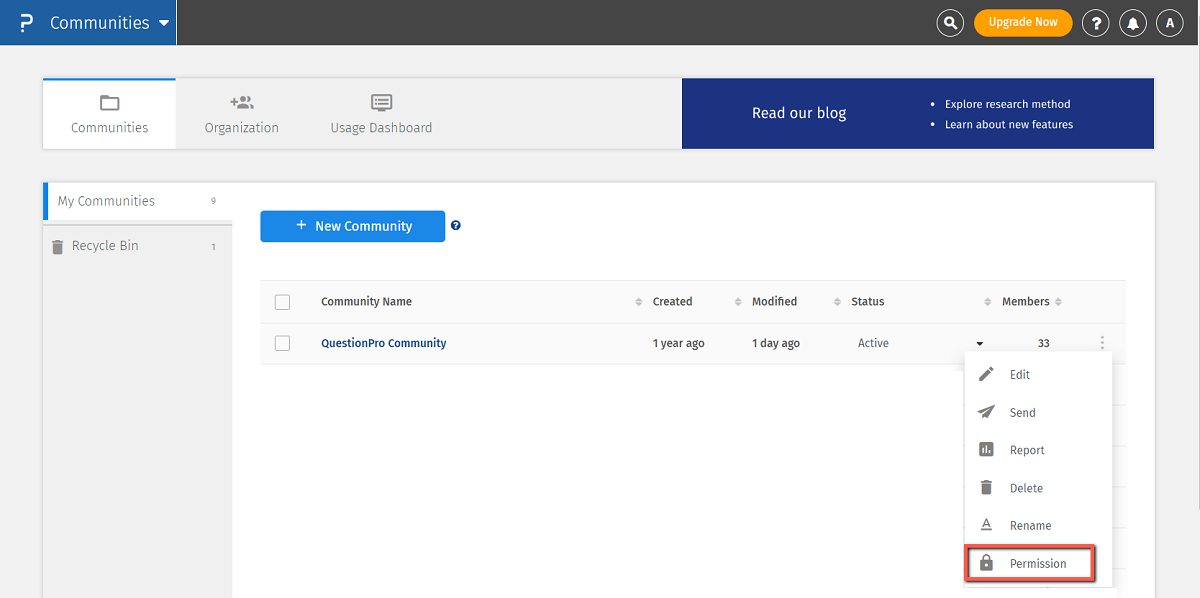The image size is (1200, 598).
Task: Switch to the Organization tab
Action: pos(241,114)
